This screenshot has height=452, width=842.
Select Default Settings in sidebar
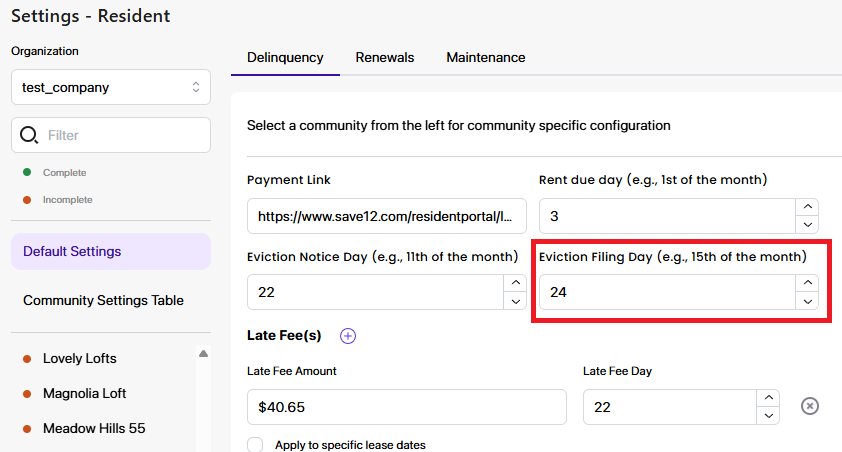[111, 251]
